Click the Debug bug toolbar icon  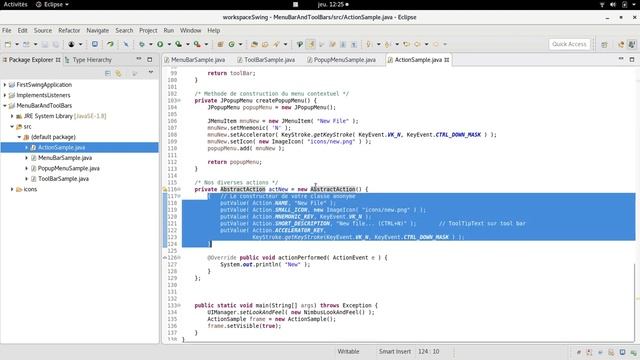click(142, 44)
